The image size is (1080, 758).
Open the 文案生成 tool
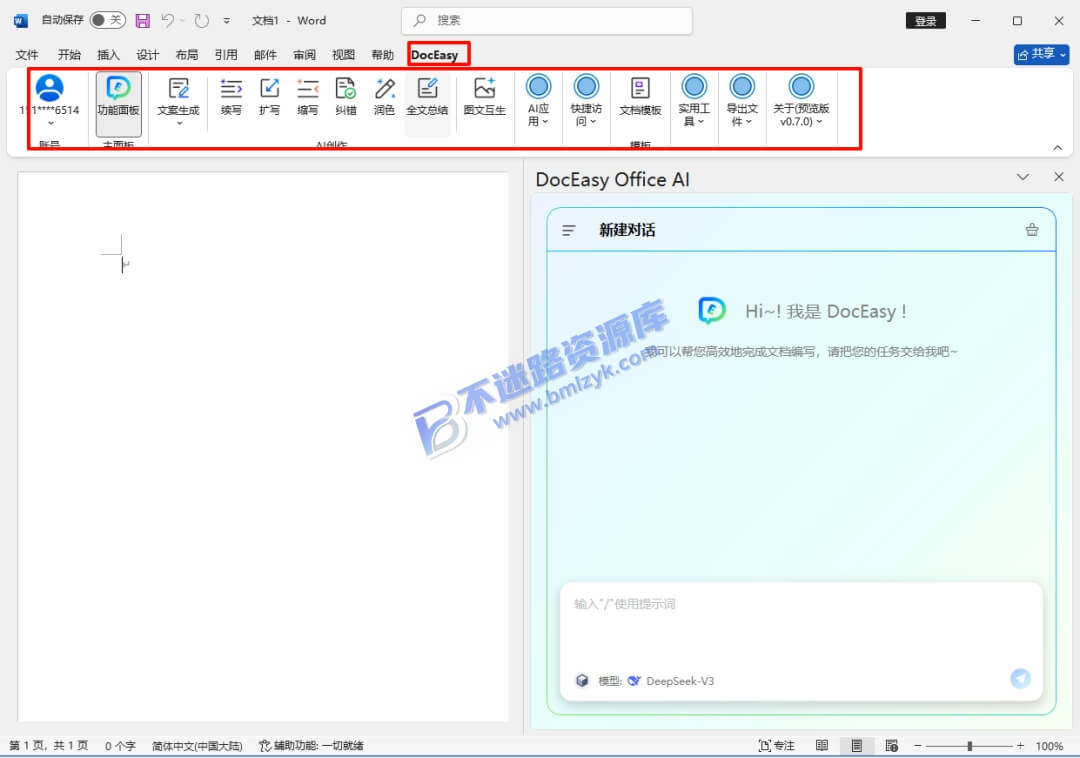[x=178, y=101]
